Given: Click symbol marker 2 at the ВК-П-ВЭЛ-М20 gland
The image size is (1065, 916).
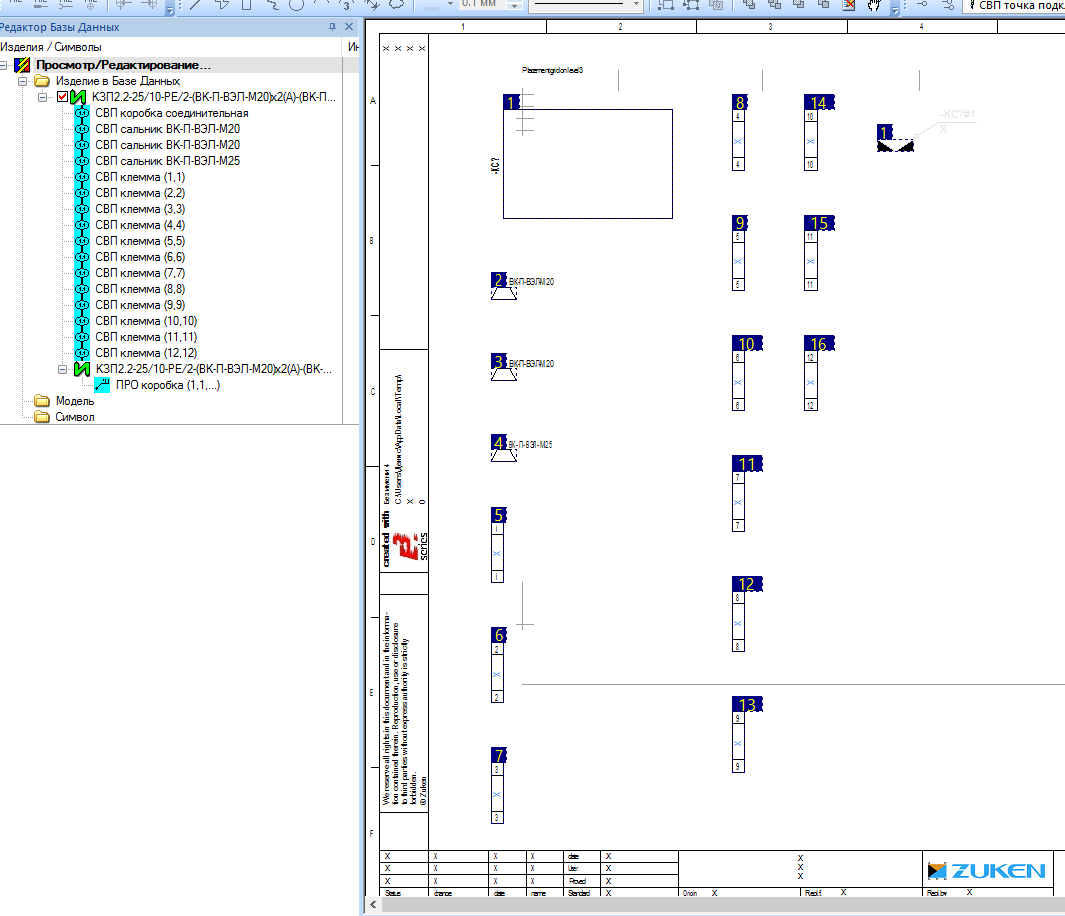Looking at the screenshot, I should pos(499,280).
